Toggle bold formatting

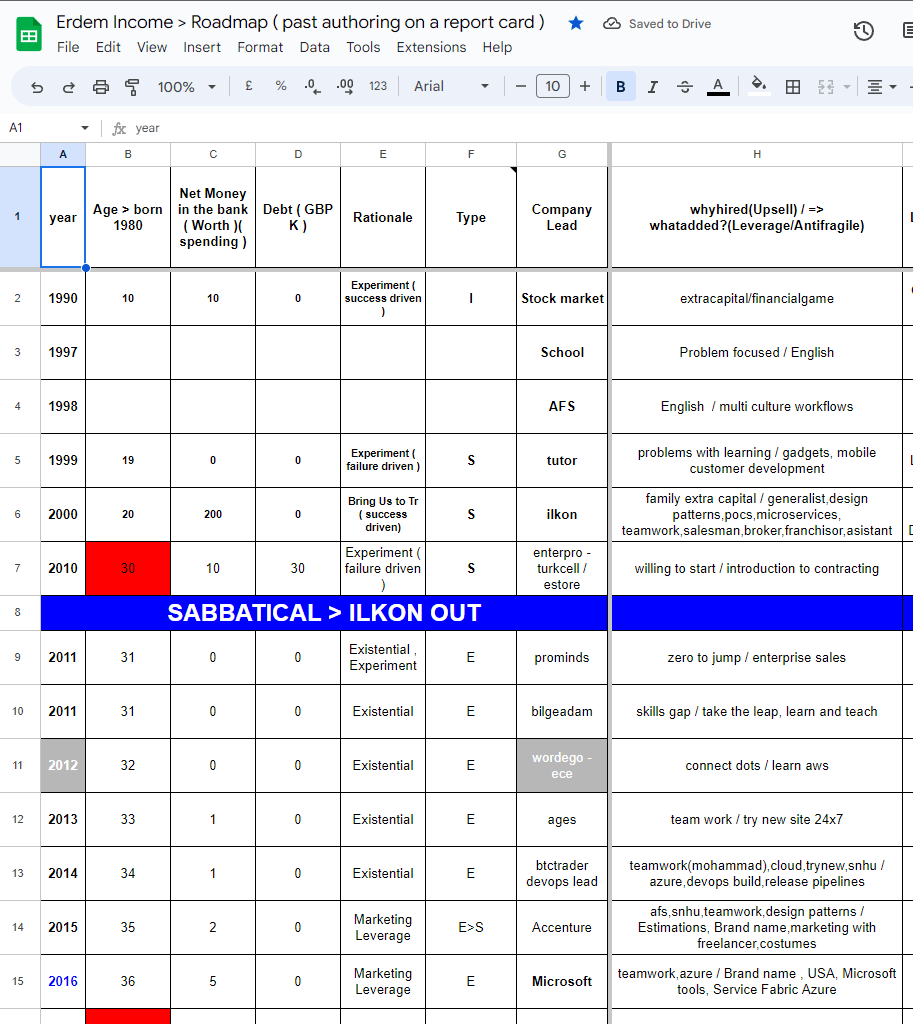pos(620,86)
